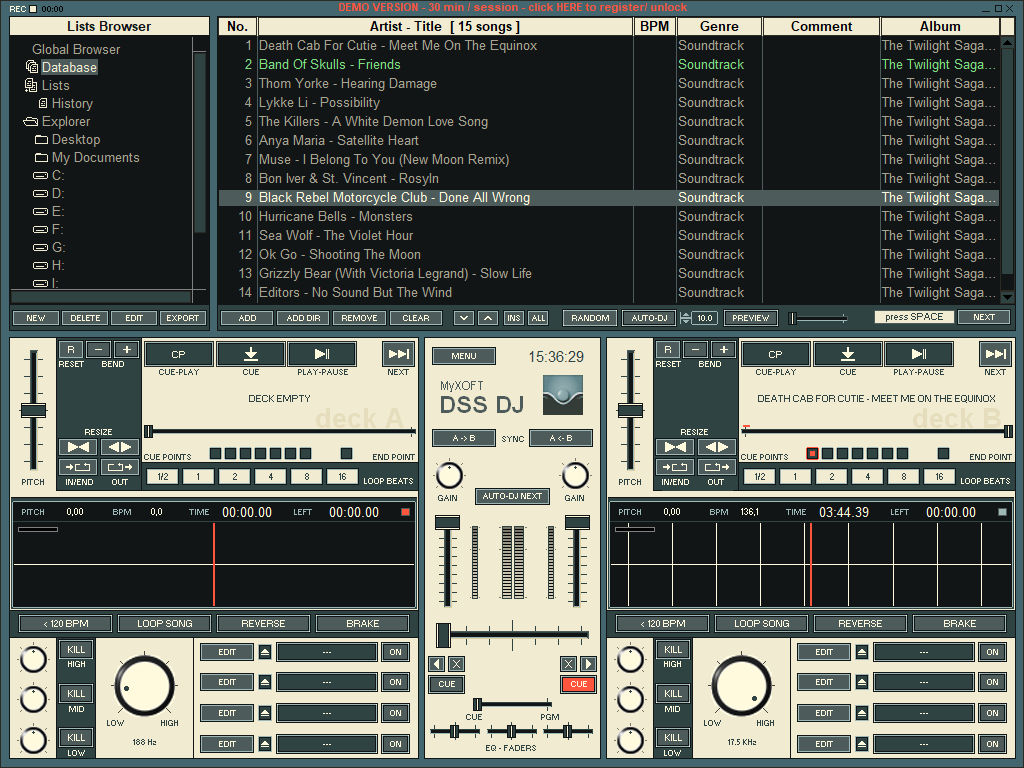Reset pitch with the R button on deck A
This screenshot has height=768, width=1024.
[x=71, y=349]
